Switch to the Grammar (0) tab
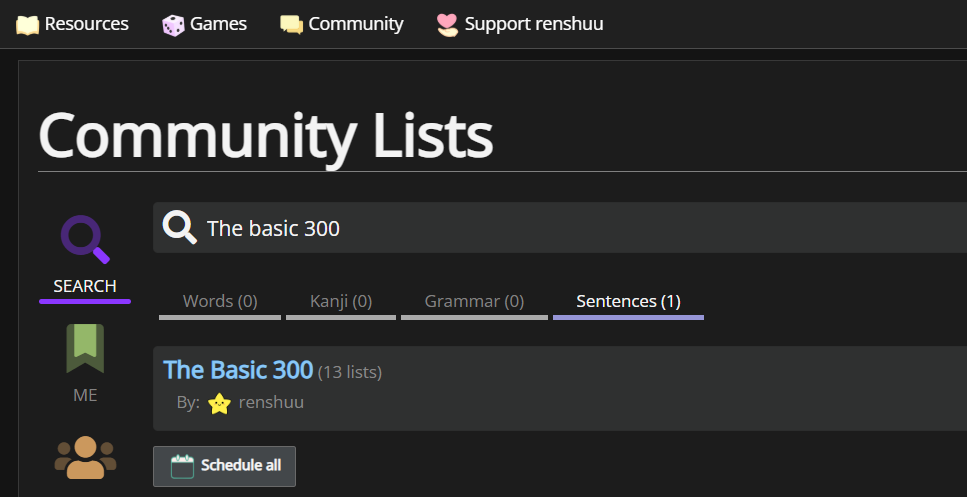This screenshot has height=497, width=967. pos(474,304)
